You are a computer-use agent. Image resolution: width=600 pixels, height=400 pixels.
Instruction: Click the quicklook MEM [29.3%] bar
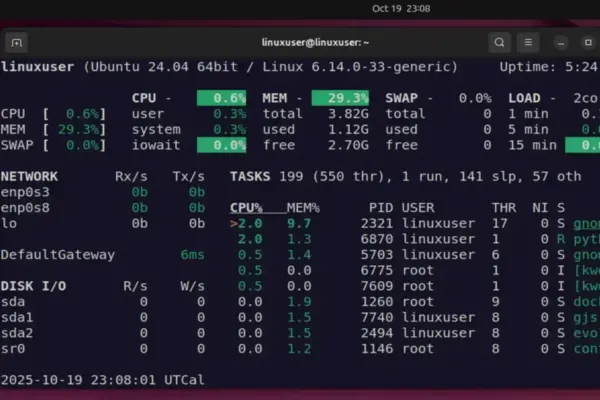53,129
